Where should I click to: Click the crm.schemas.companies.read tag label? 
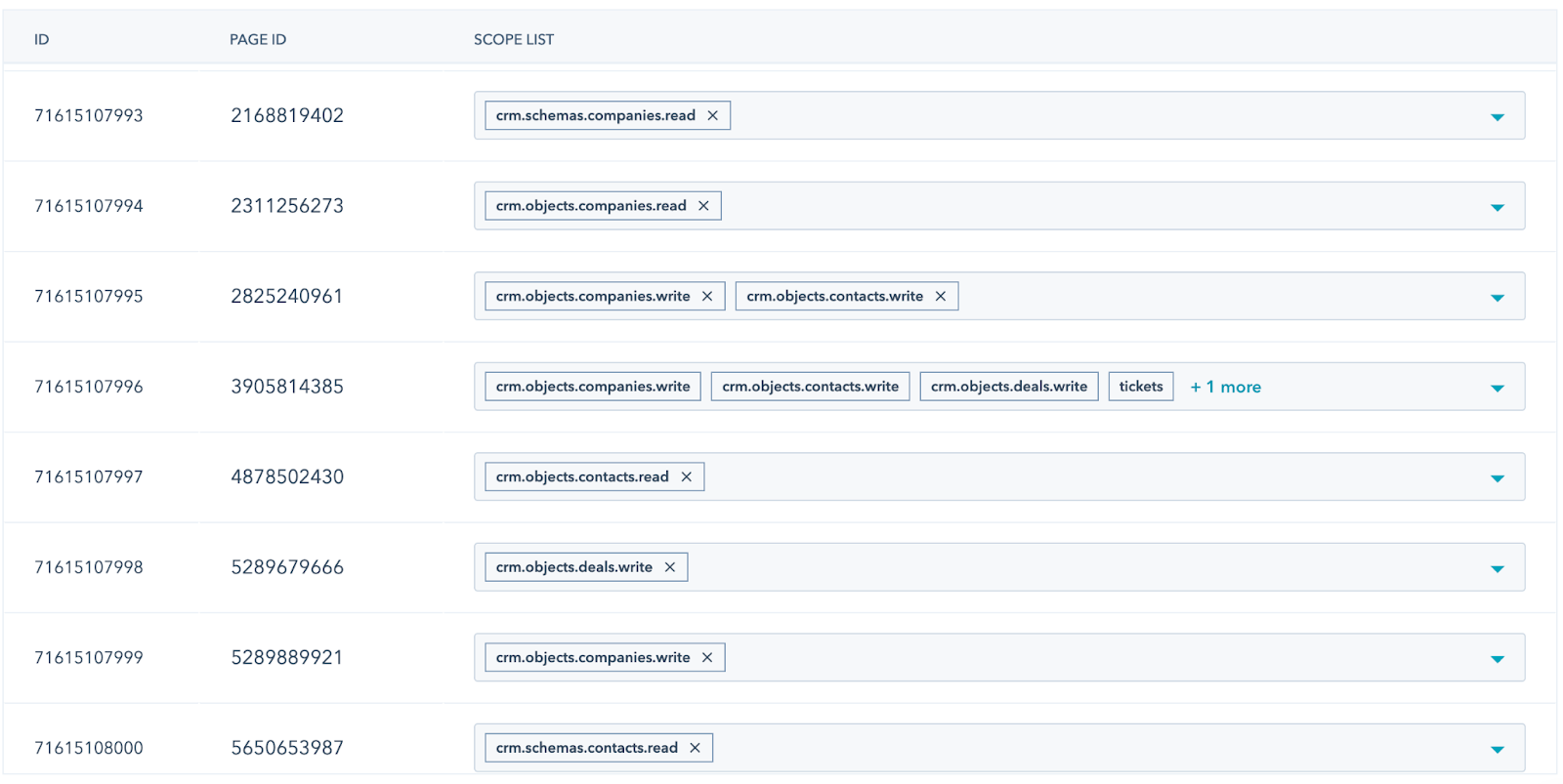click(x=596, y=115)
